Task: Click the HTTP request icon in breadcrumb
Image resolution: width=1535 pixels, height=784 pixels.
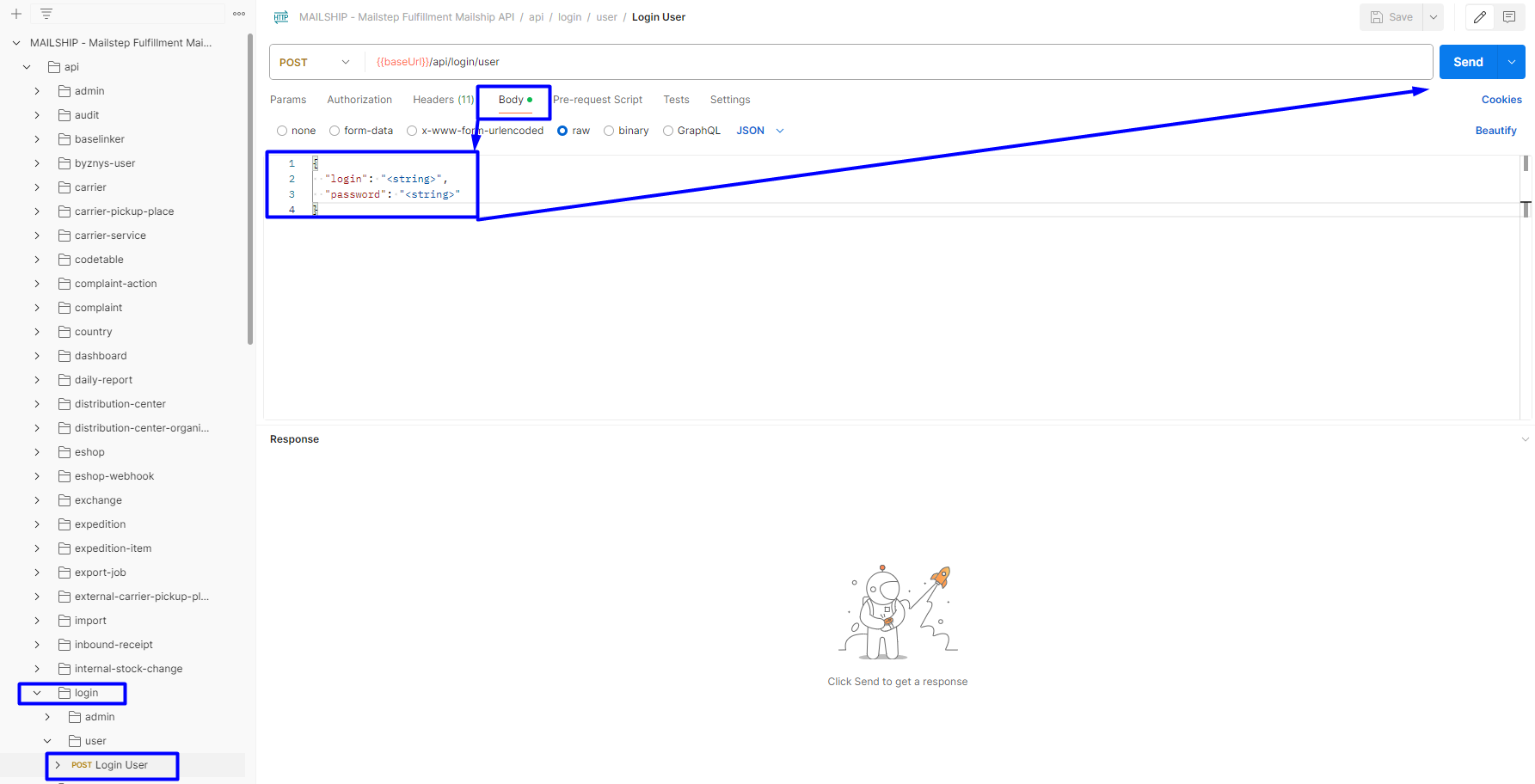Action: [x=281, y=17]
